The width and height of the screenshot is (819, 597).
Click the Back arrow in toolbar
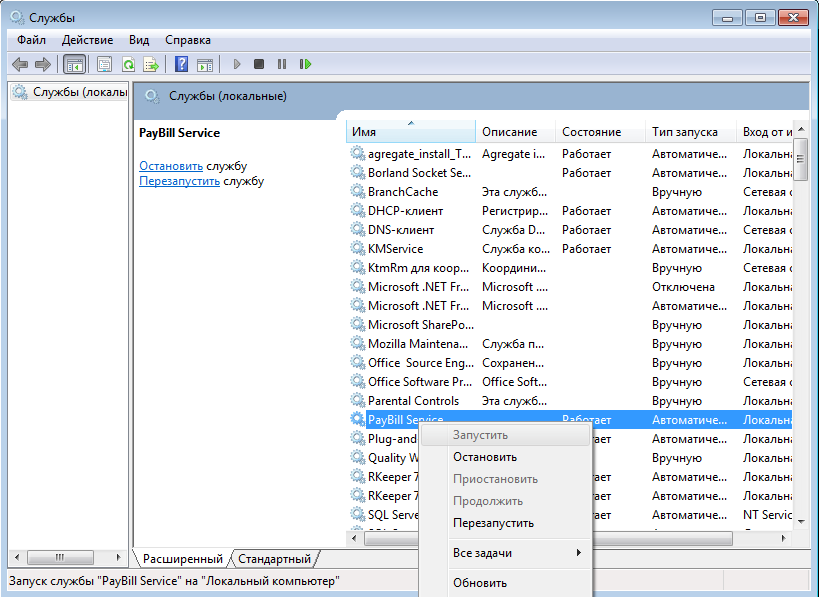(x=19, y=64)
